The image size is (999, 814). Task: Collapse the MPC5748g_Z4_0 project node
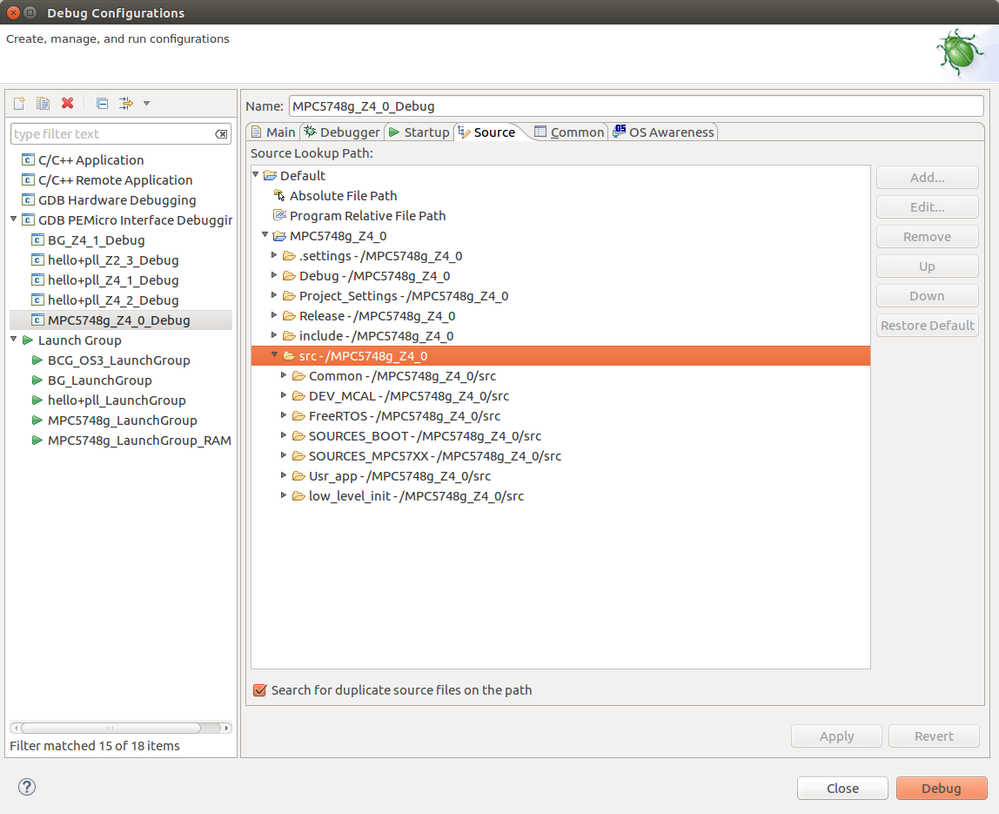coord(265,235)
